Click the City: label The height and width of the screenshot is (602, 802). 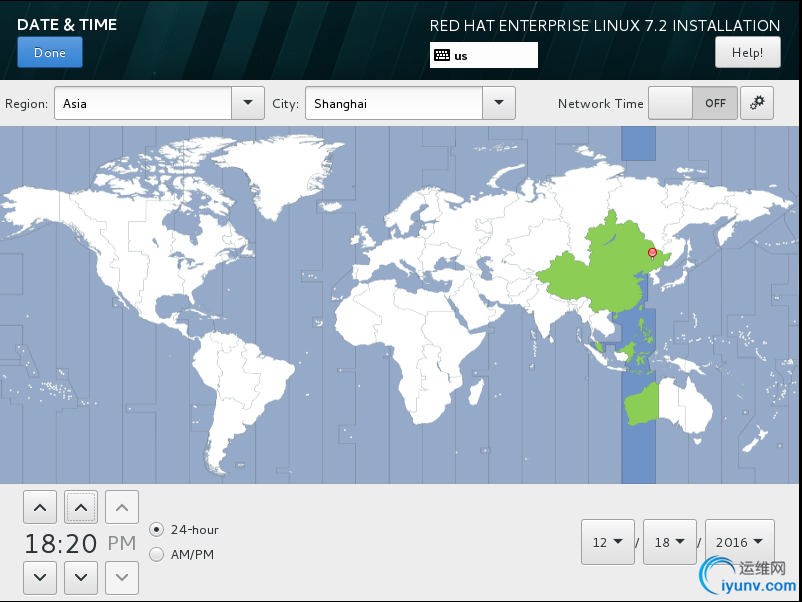[285, 104]
